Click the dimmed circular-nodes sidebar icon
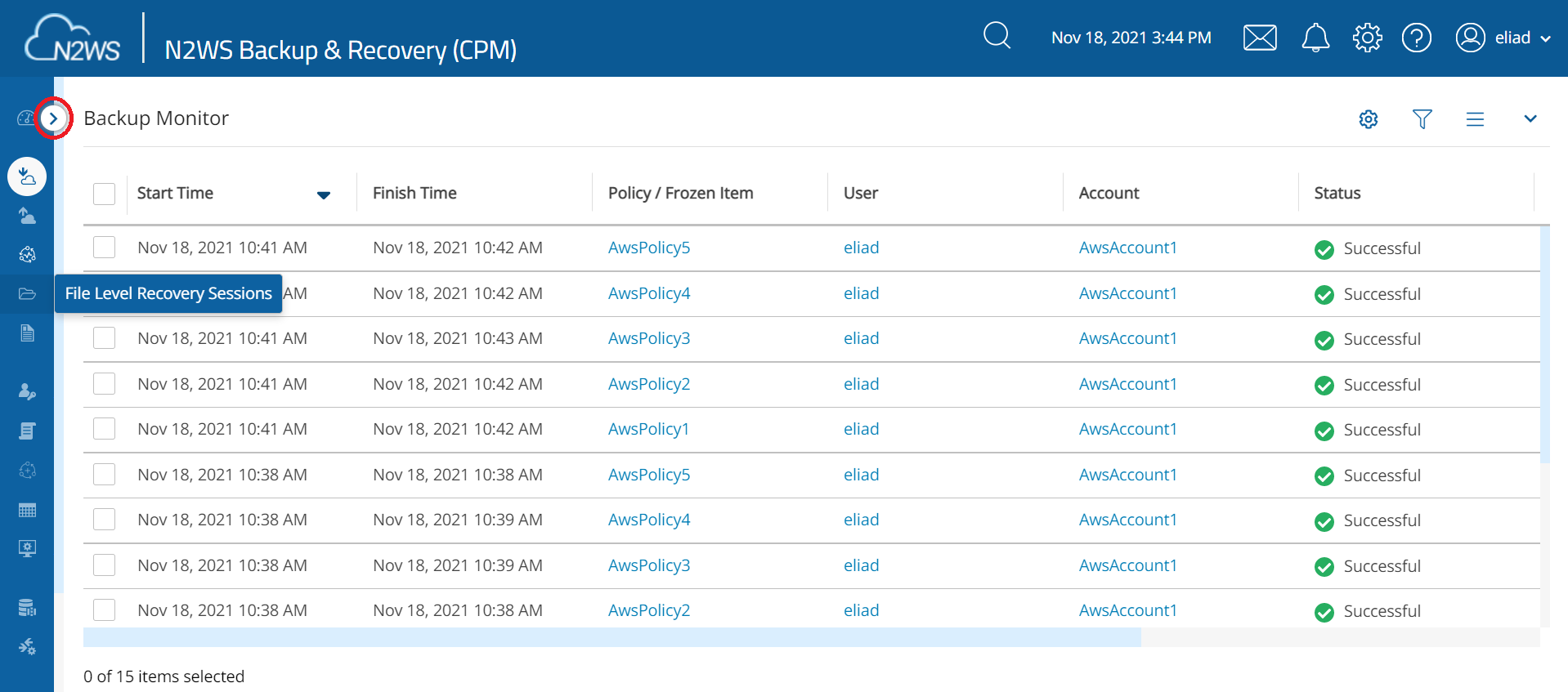Image resolution: width=1568 pixels, height=692 pixels. [27, 471]
